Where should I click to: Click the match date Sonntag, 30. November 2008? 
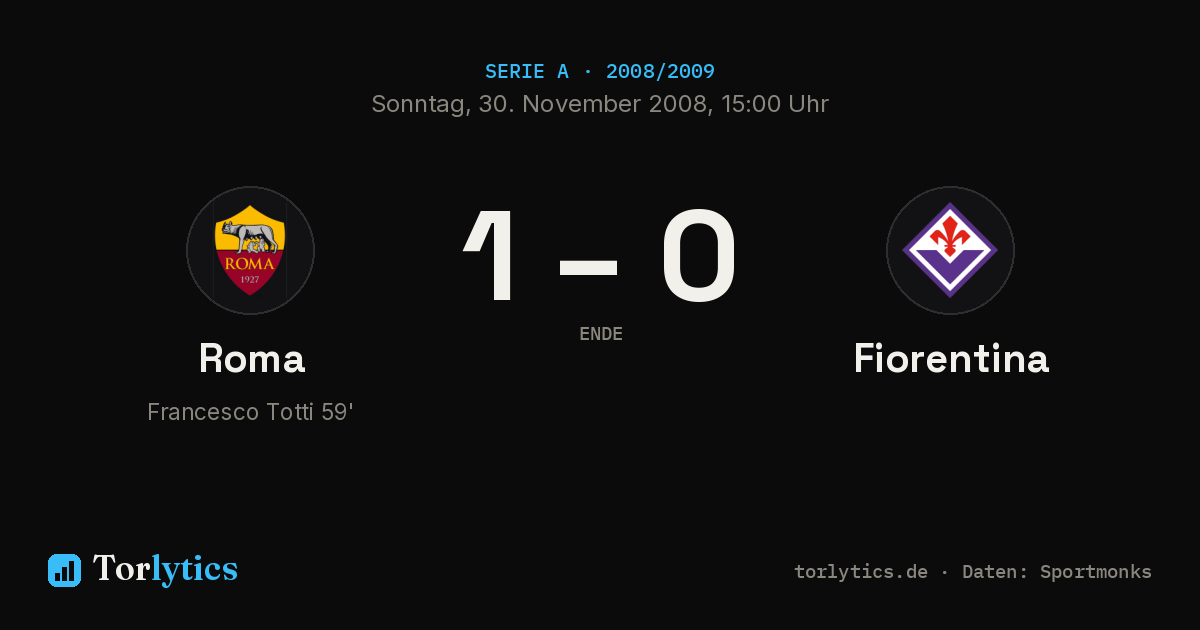pyautogui.click(x=539, y=104)
